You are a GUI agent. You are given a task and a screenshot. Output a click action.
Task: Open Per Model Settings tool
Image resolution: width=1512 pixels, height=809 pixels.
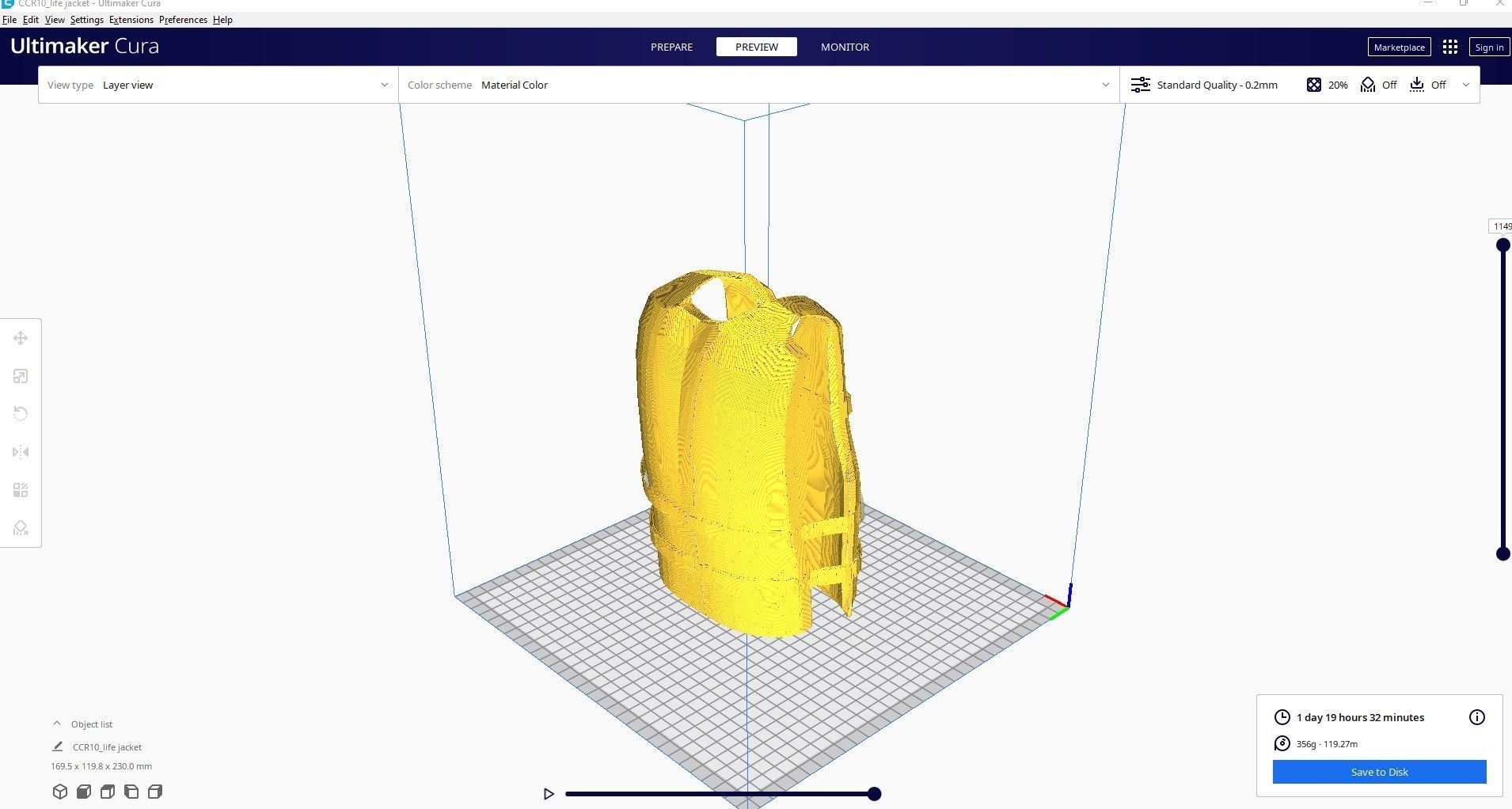[x=21, y=490]
